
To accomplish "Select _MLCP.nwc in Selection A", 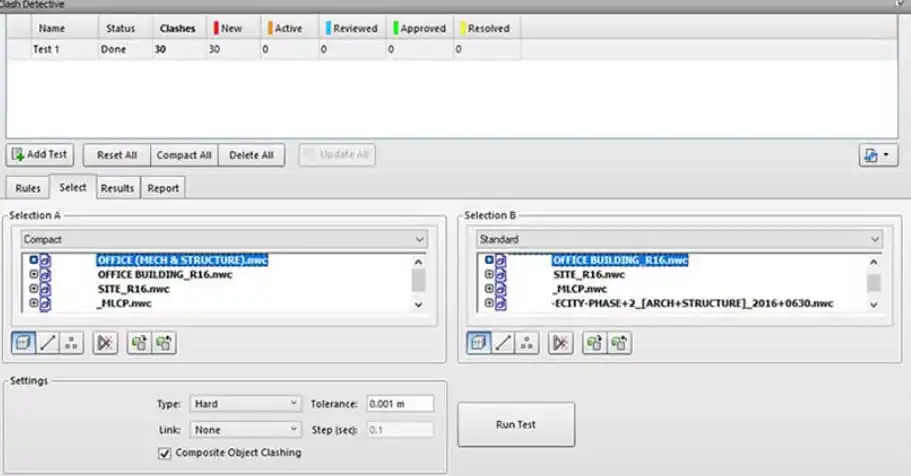I will pos(124,303).
